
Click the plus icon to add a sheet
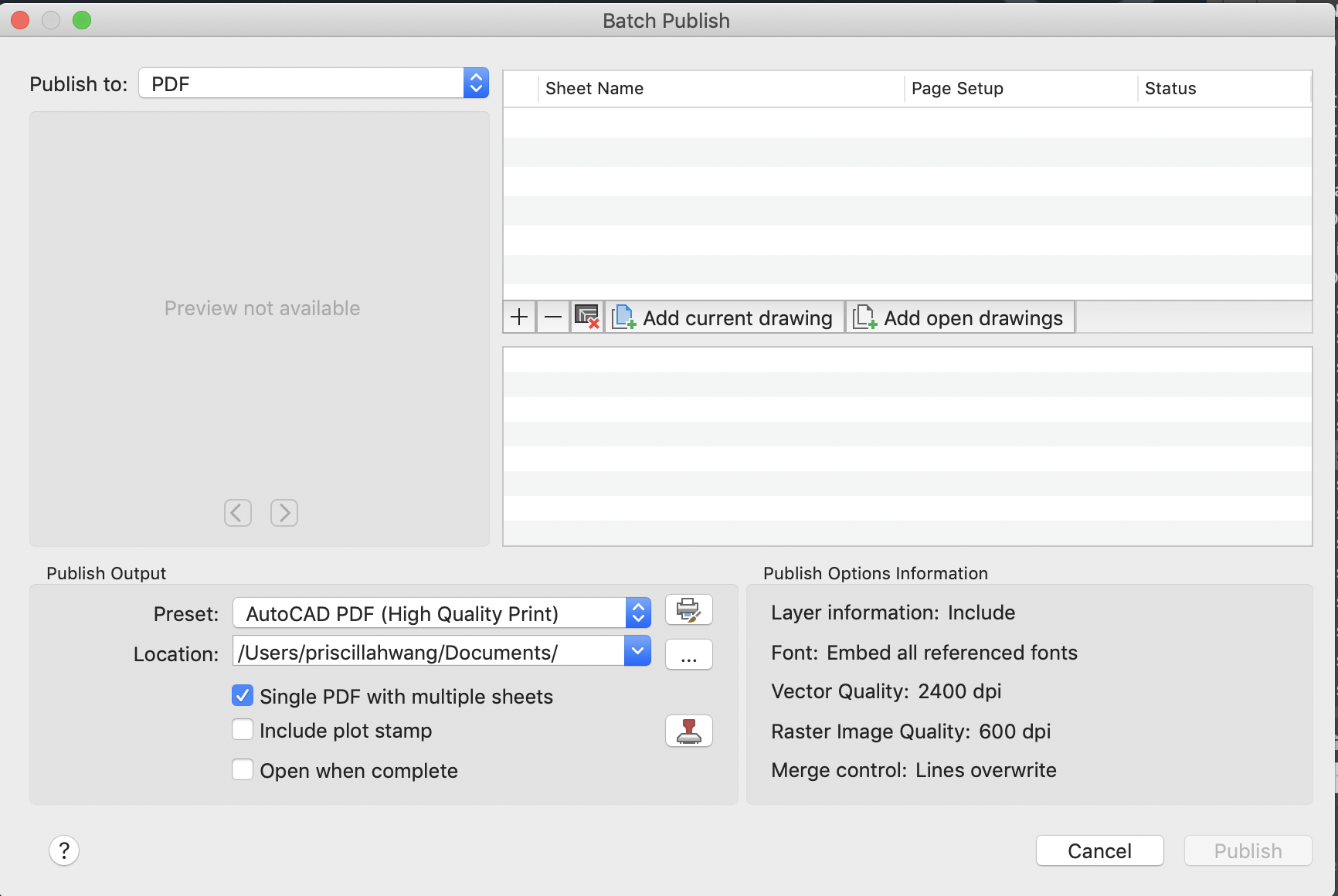[519, 317]
